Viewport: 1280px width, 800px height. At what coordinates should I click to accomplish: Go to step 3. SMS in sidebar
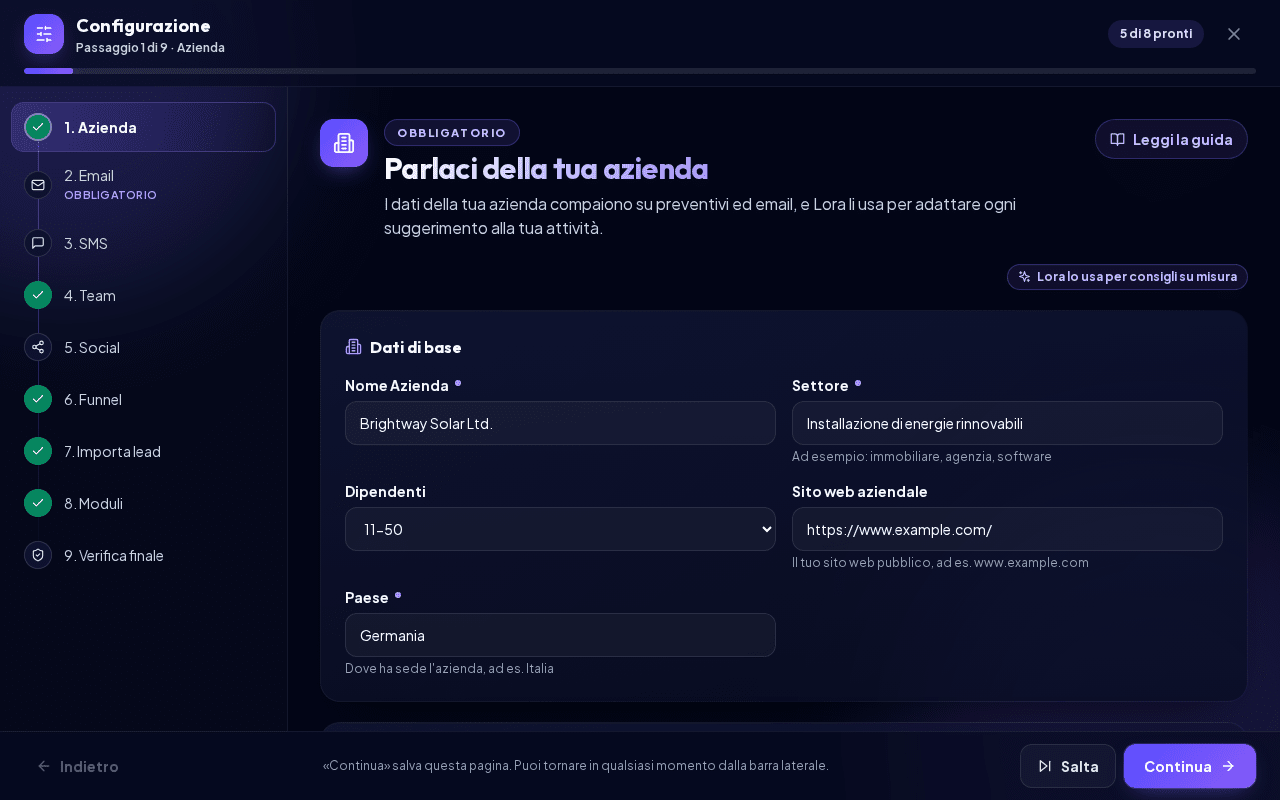pyautogui.click(x=143, y=243)
